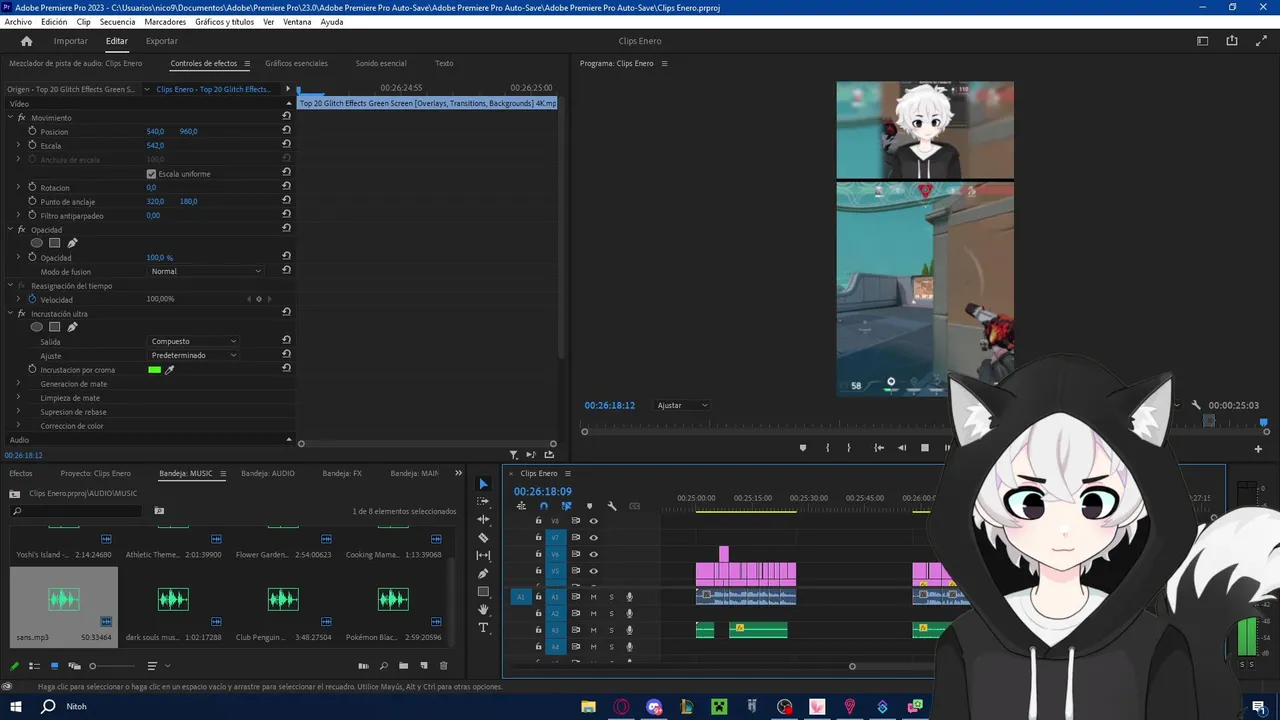Viewport: 1280px width, 720px height.
Task: Open Salida dropdown showing Compuesto
Action: [x=194, y=341]
